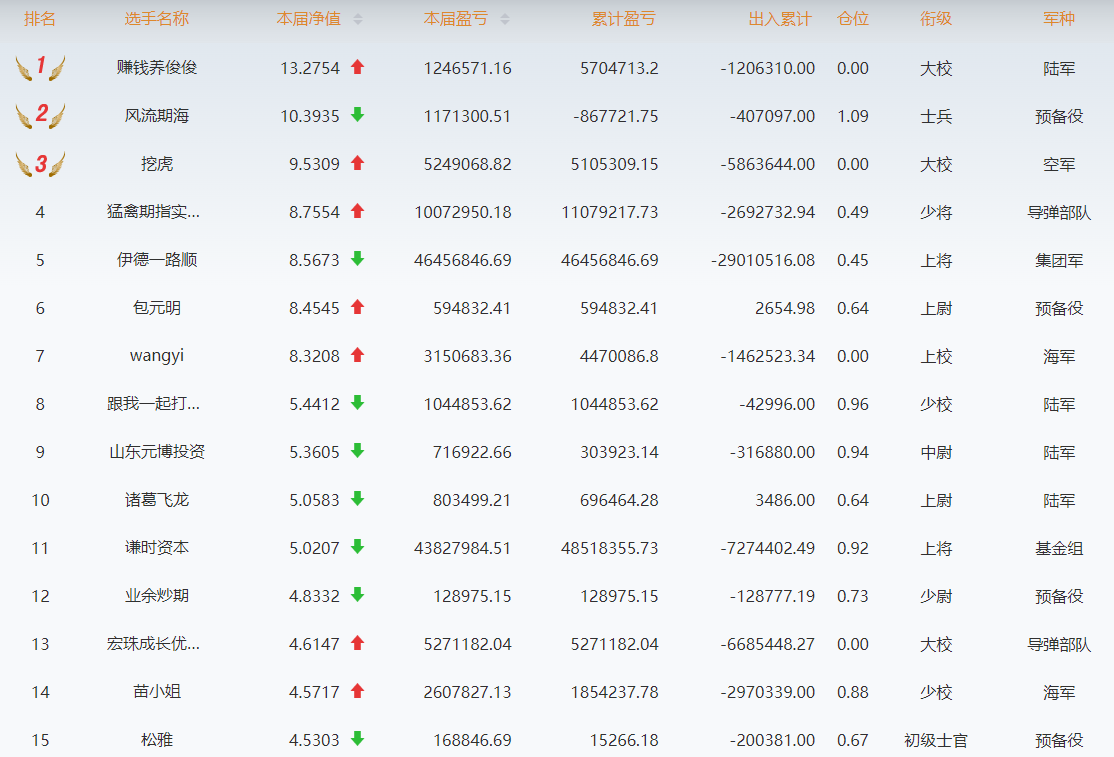Click green down arrow beside 4.5303
The height and width of the screenshot is (757, 1114).
point(358,739)
